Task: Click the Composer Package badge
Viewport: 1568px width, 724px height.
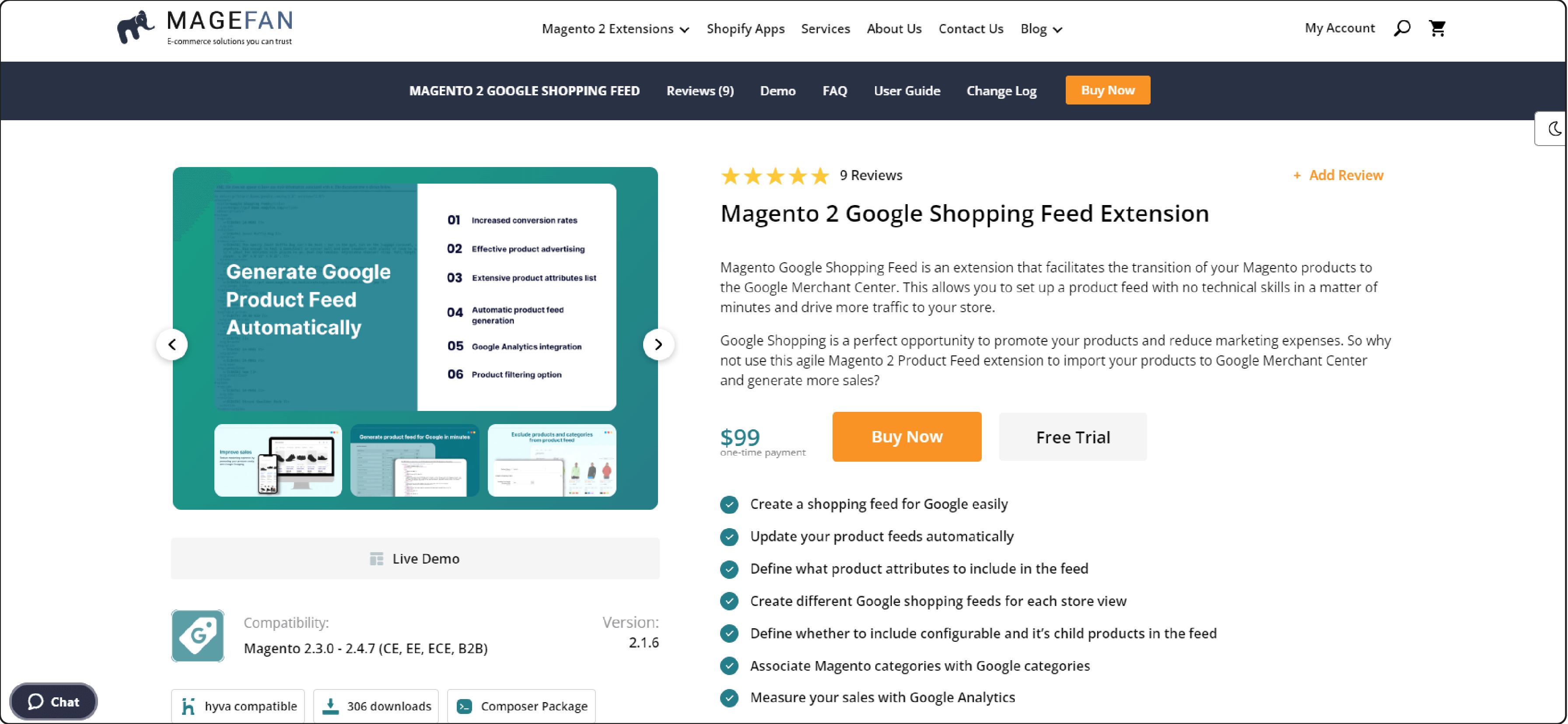Action: pyautogui.click(x=521, y=706)
